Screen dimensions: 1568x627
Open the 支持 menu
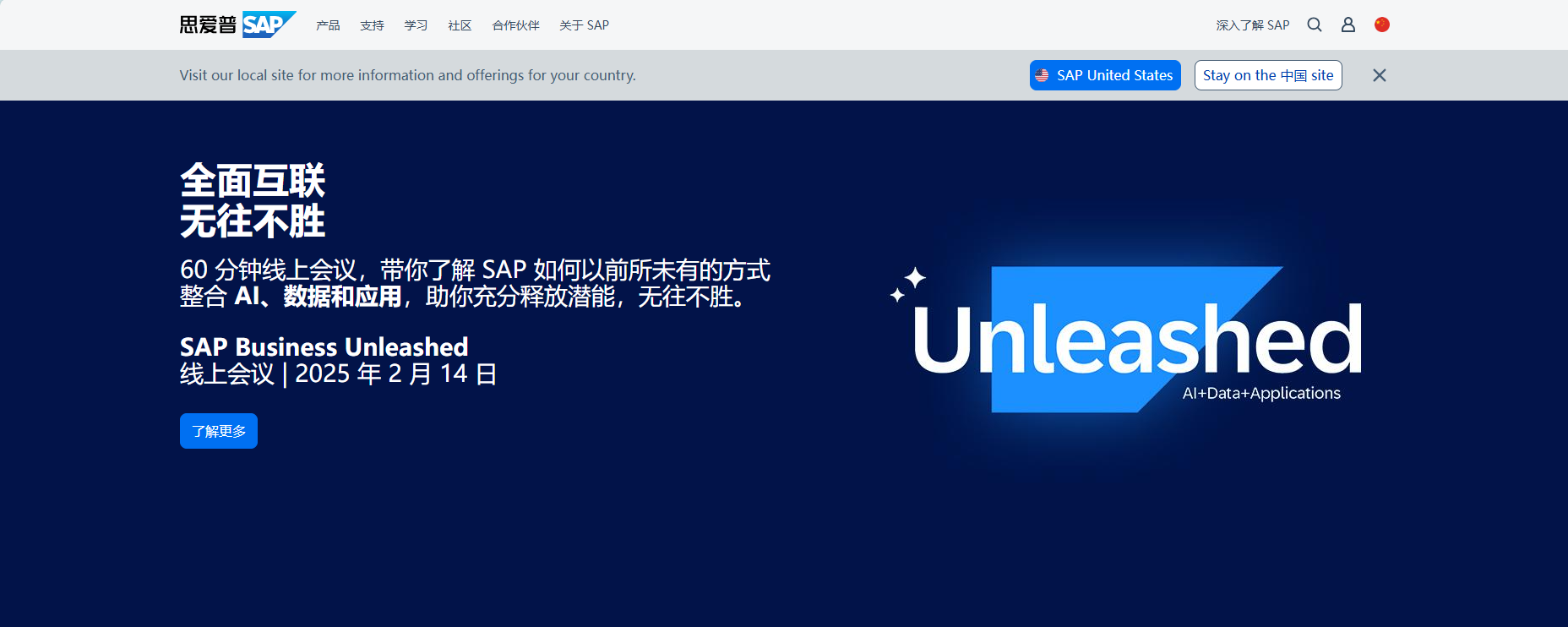click(x=372, y=25)
